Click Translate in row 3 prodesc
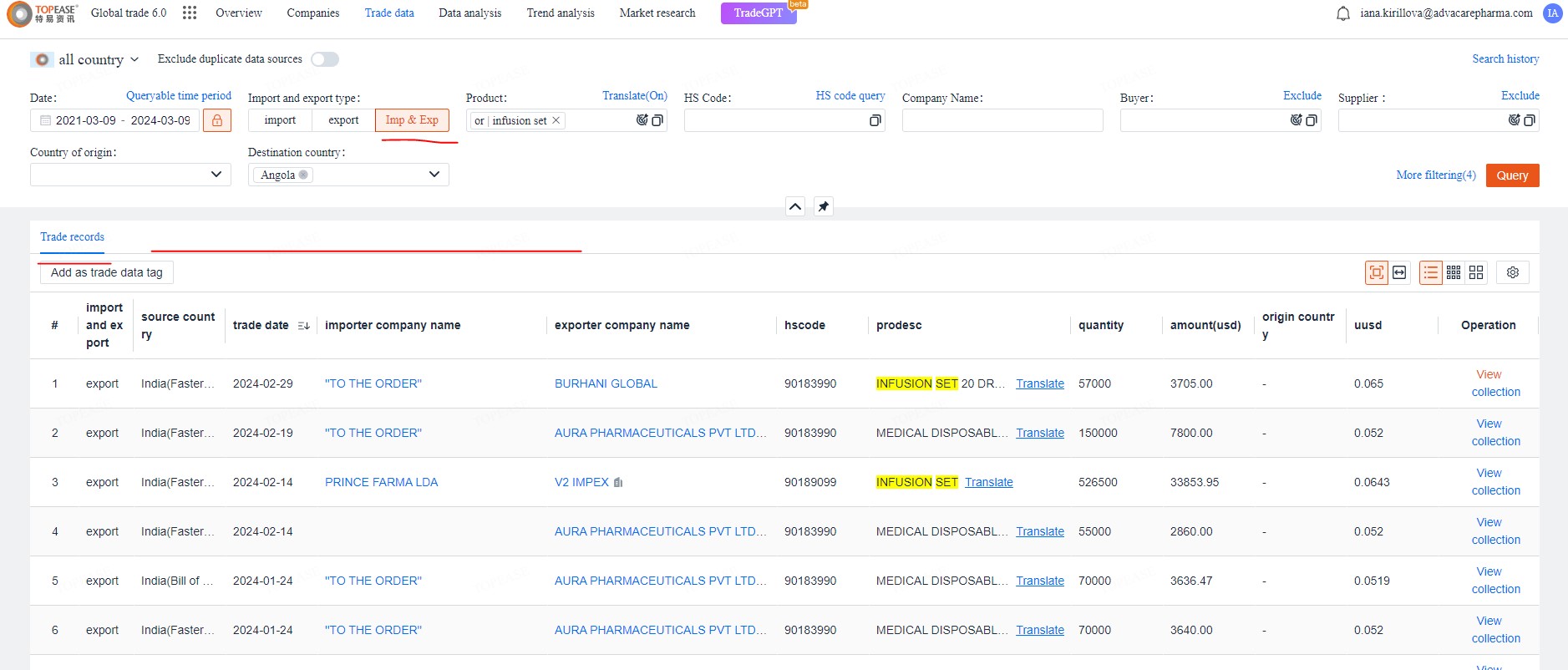Viewport: 1568px width, 670px height. (988, 482)
